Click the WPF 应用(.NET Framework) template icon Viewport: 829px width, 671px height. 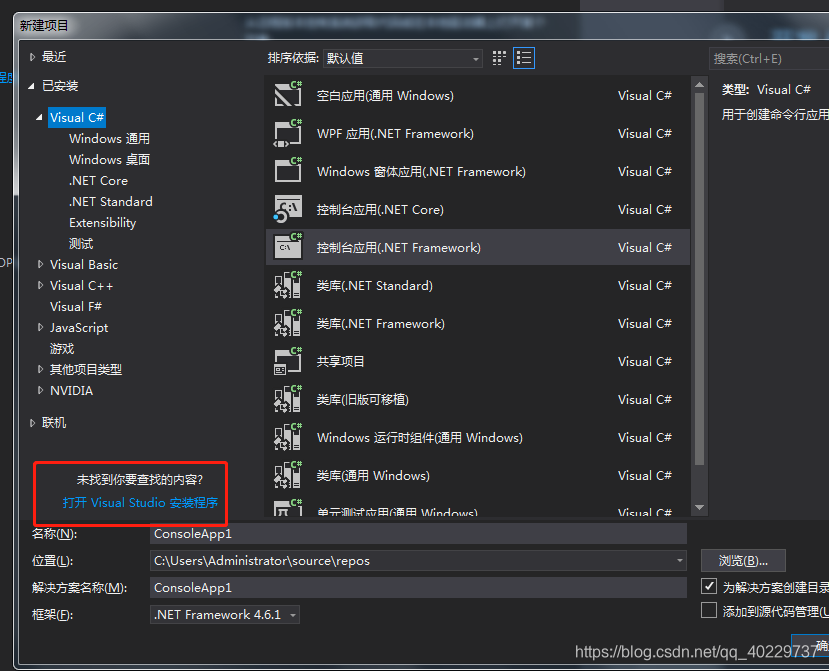(x=288, y=133)
